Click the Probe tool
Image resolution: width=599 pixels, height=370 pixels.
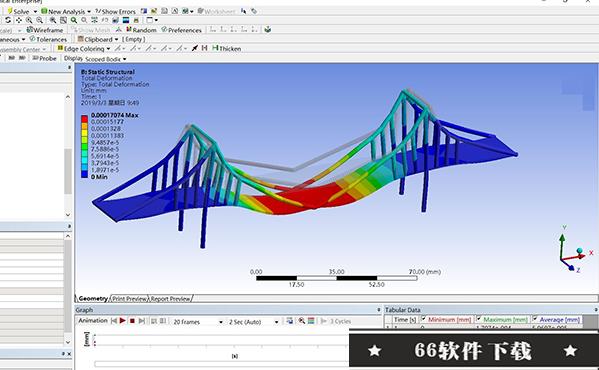pyautogui.click(x=44, y=58)
